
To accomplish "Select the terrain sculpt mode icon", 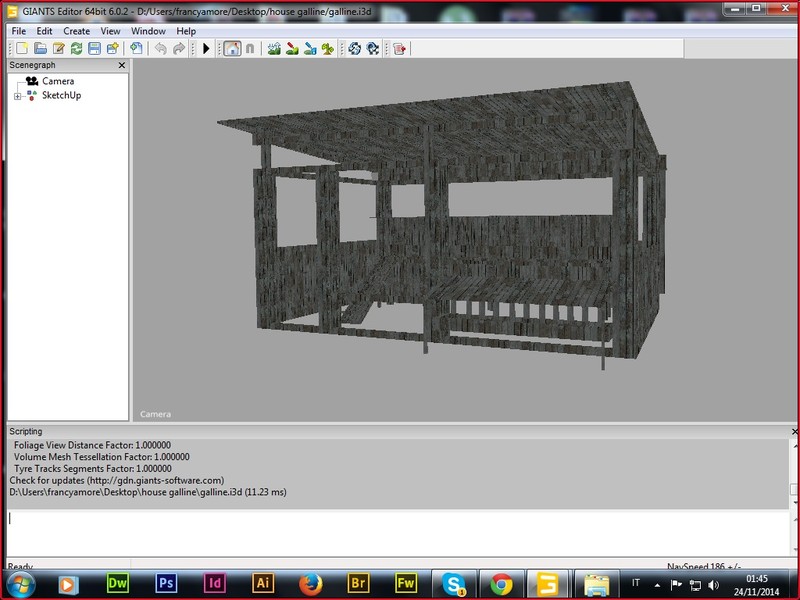I will click(274, 48).
